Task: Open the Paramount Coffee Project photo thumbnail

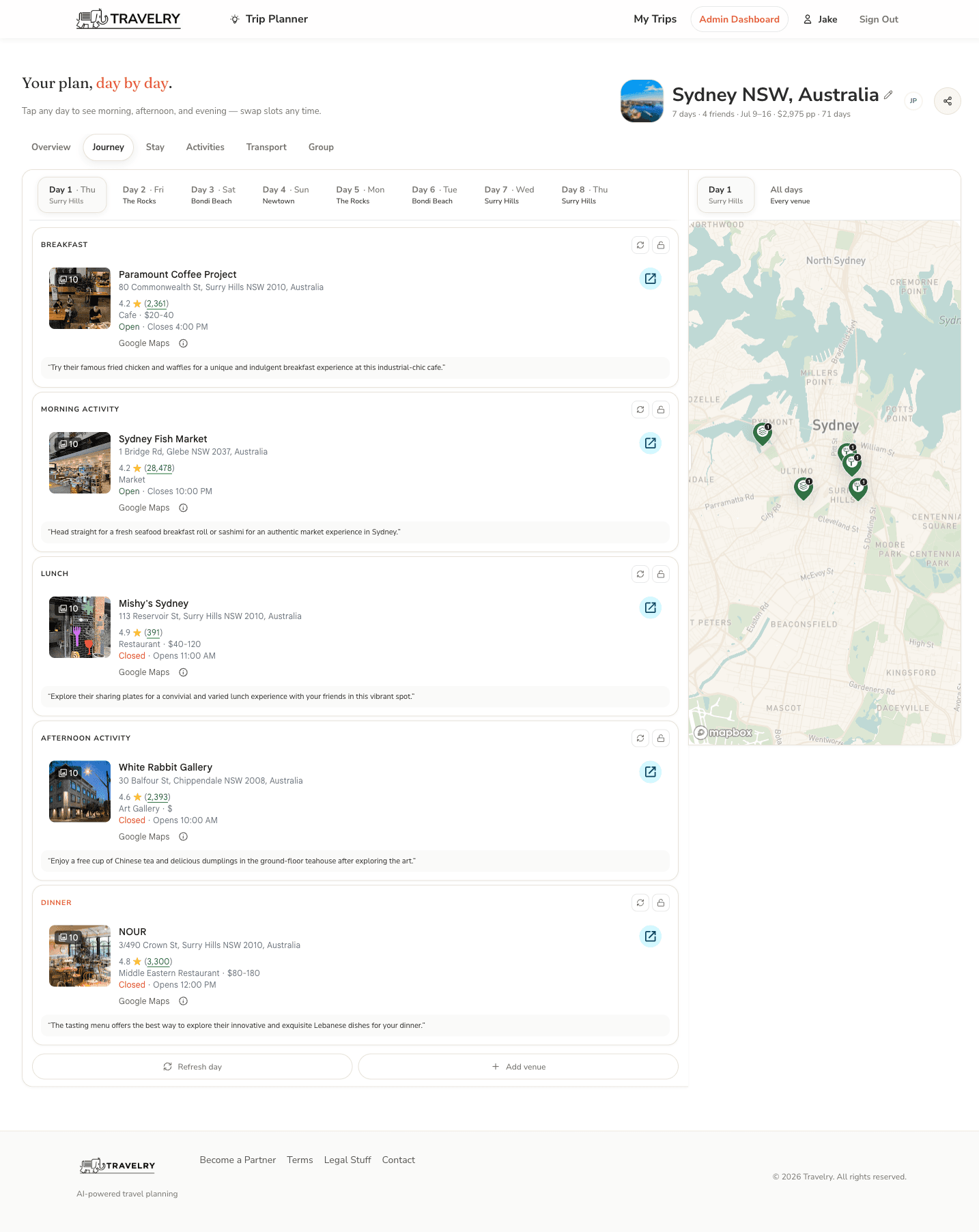Action: [80, 298]
